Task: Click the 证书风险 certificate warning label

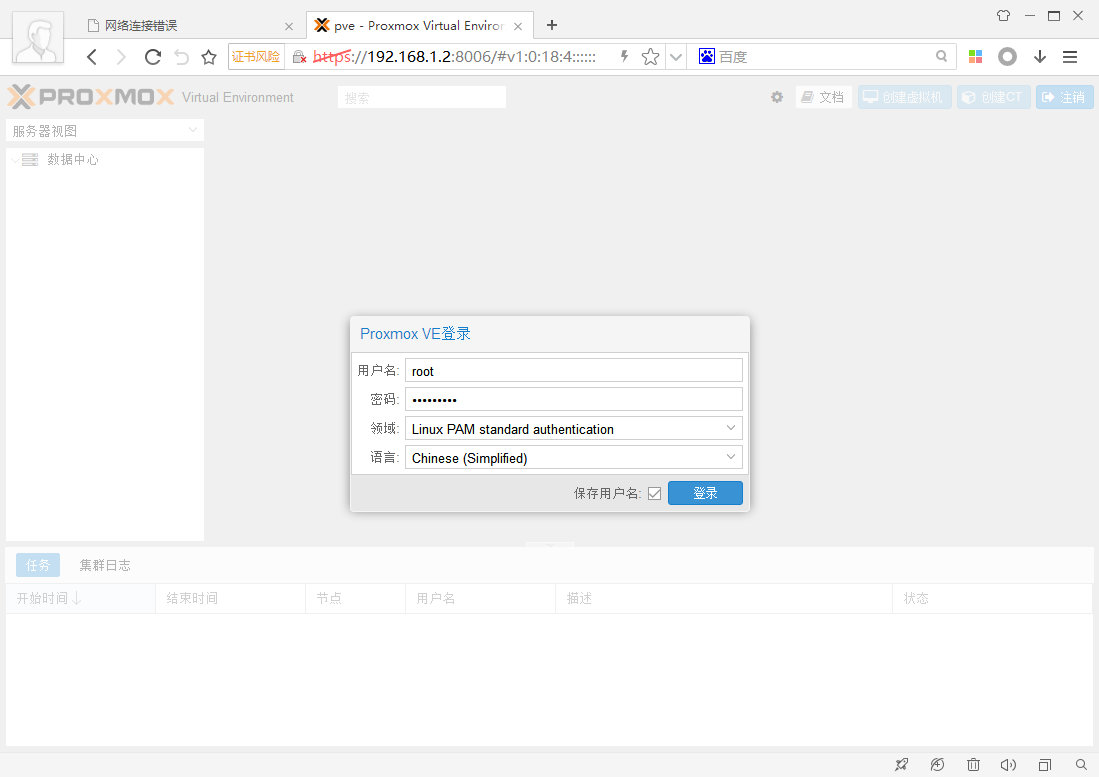Action: 256,57
